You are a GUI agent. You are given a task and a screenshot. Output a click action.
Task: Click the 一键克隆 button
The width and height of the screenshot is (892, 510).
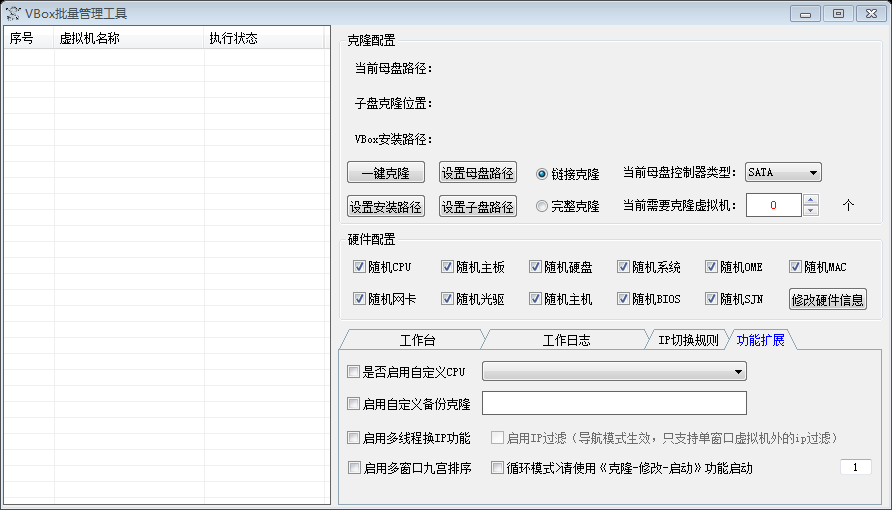click(386, 173)
